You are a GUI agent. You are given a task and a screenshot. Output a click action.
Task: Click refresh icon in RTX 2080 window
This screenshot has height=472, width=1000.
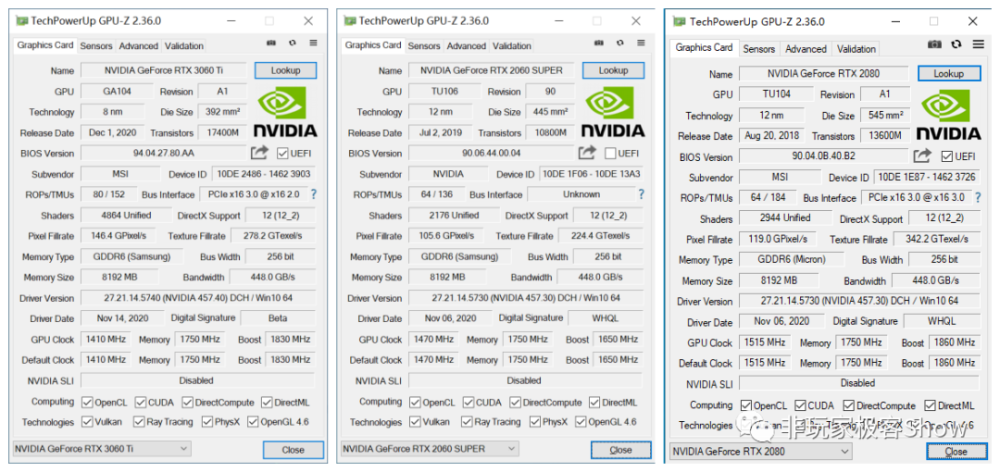(956, 44)
